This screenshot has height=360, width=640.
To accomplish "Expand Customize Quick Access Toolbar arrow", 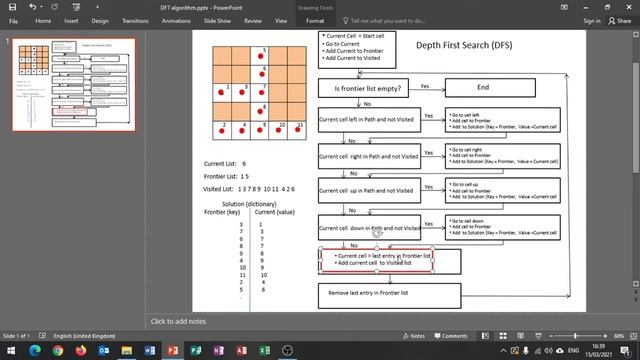I will point(97,7).
